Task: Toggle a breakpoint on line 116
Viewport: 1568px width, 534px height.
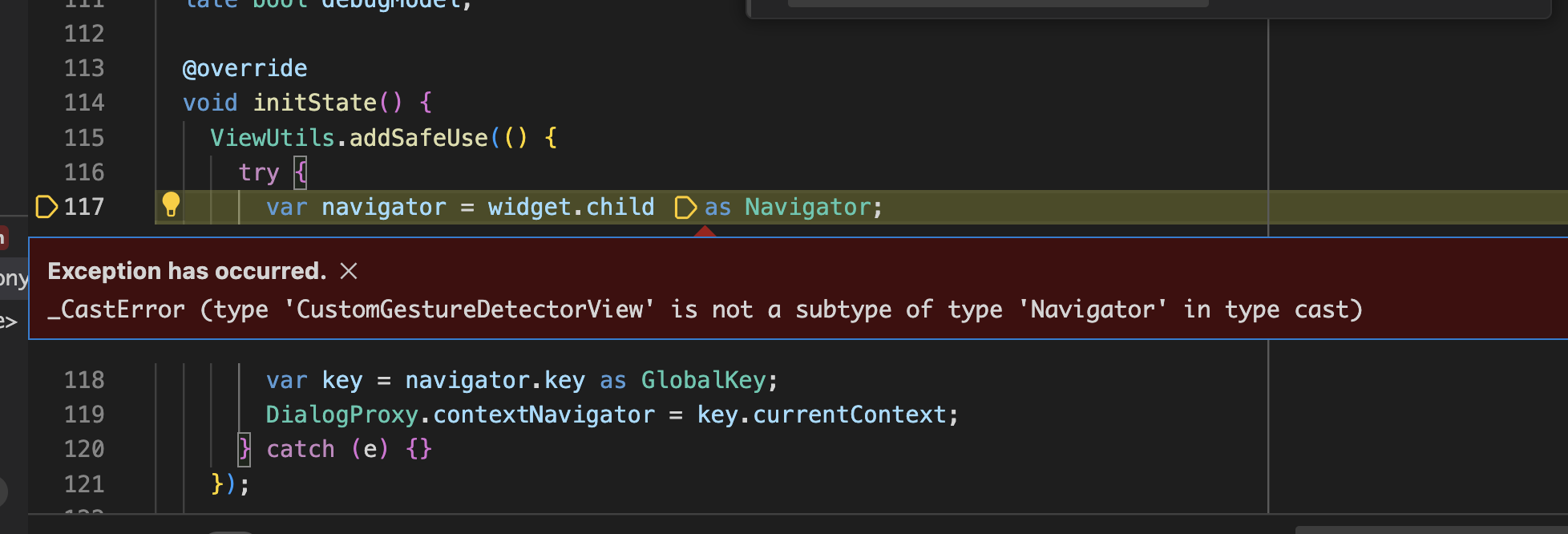Action: point(46,172)
